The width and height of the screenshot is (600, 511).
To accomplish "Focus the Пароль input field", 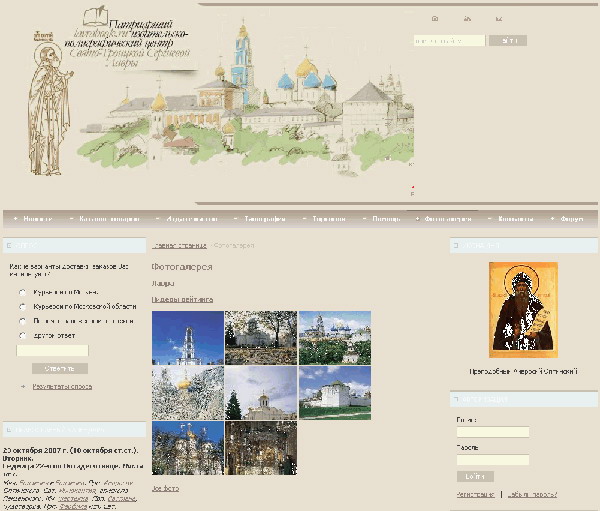I will click(493, 460).
